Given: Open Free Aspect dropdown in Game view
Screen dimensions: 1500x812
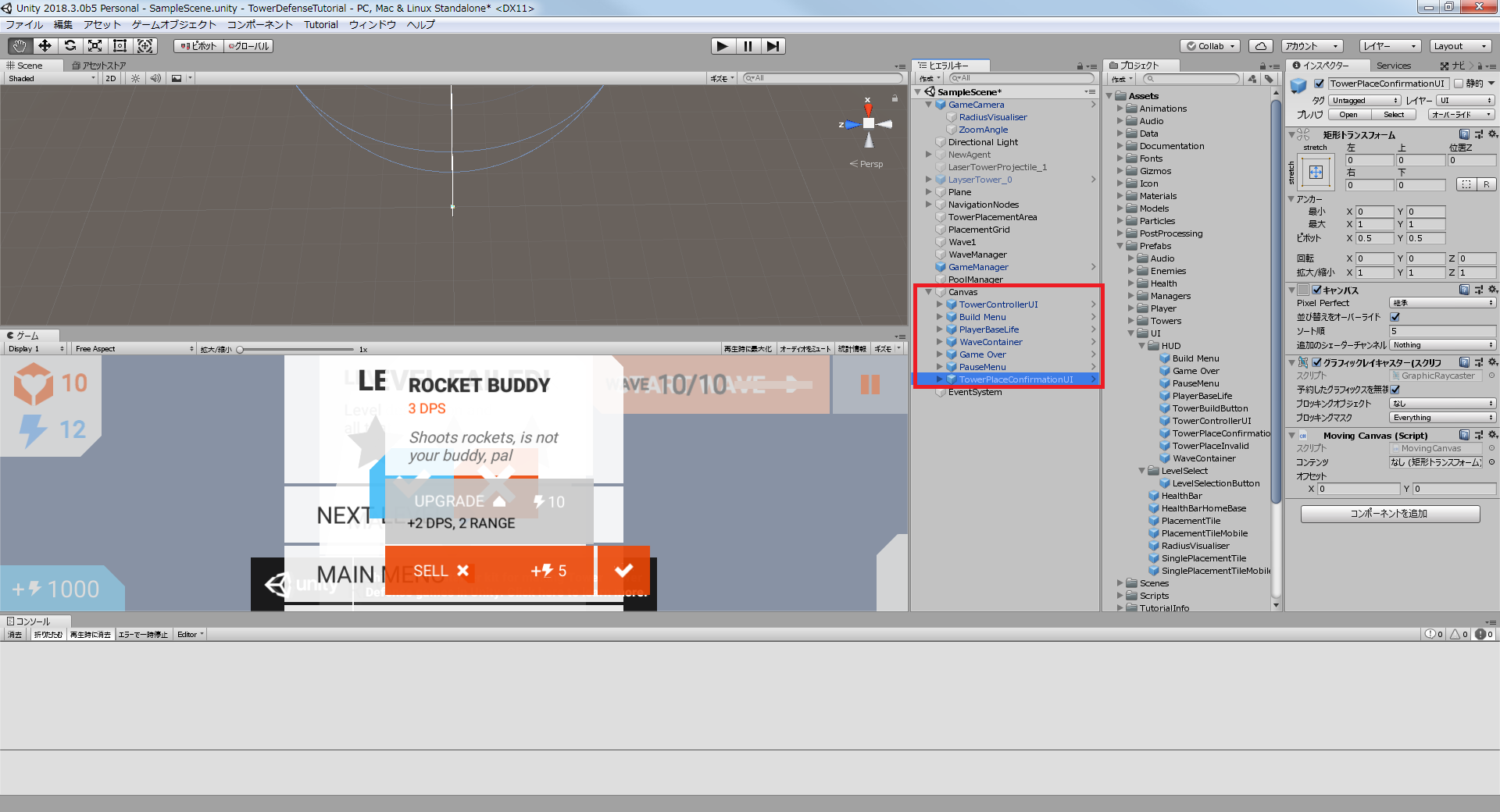Looking at the screenshot, I should click(134, 349).
